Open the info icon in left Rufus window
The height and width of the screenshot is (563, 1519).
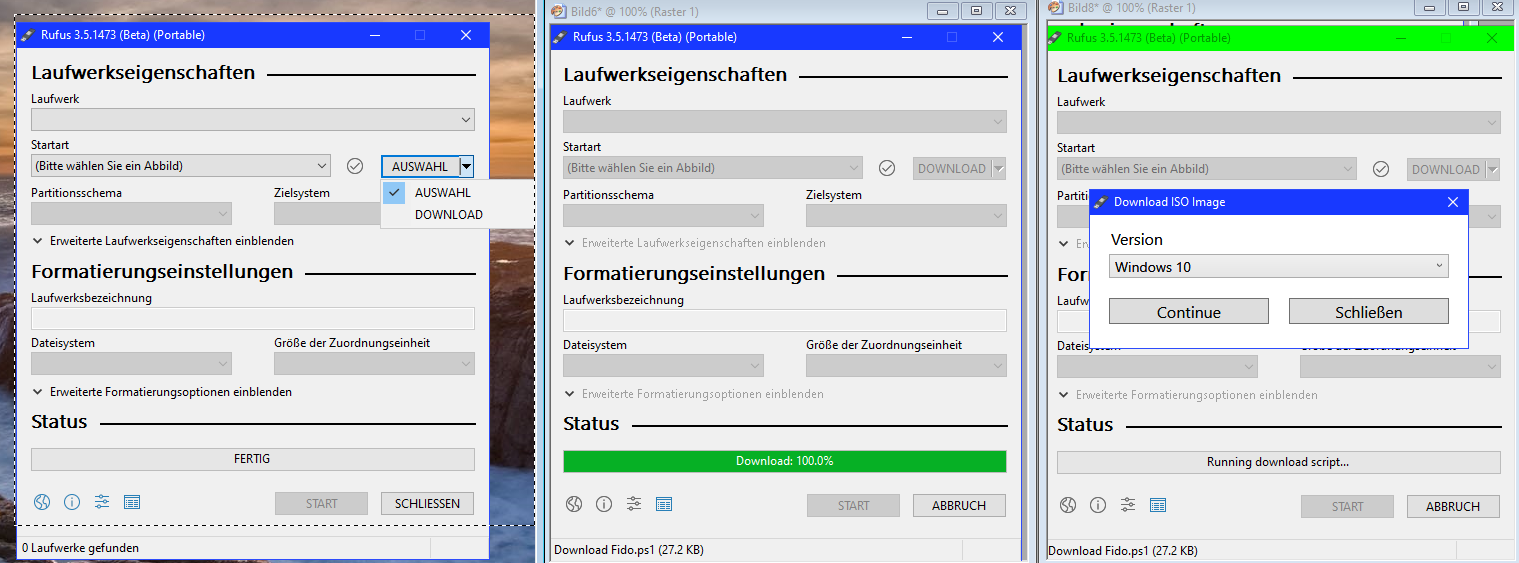tap(72, 503)
